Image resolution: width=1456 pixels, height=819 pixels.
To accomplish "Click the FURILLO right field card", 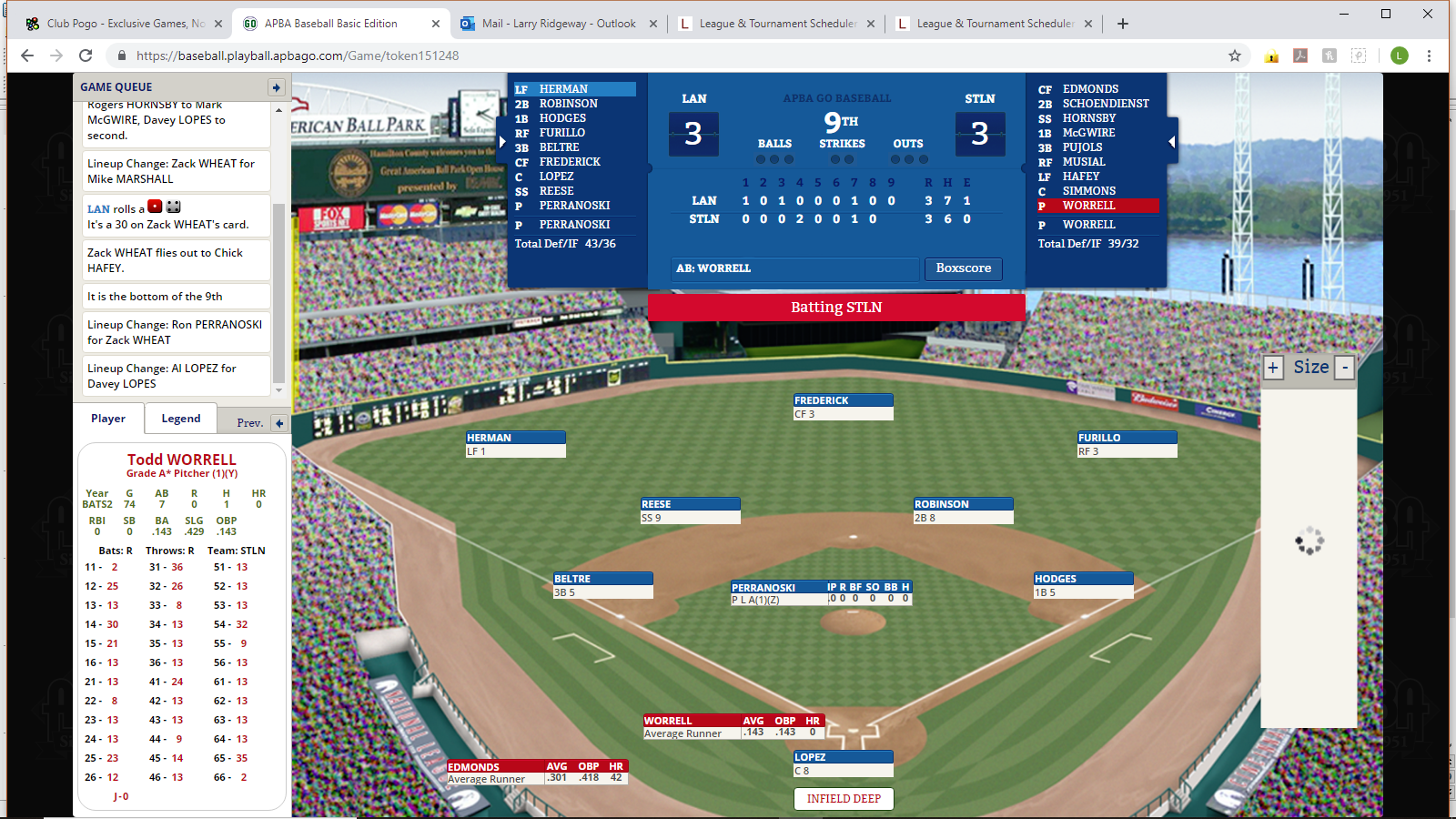I will point(1127,444).
